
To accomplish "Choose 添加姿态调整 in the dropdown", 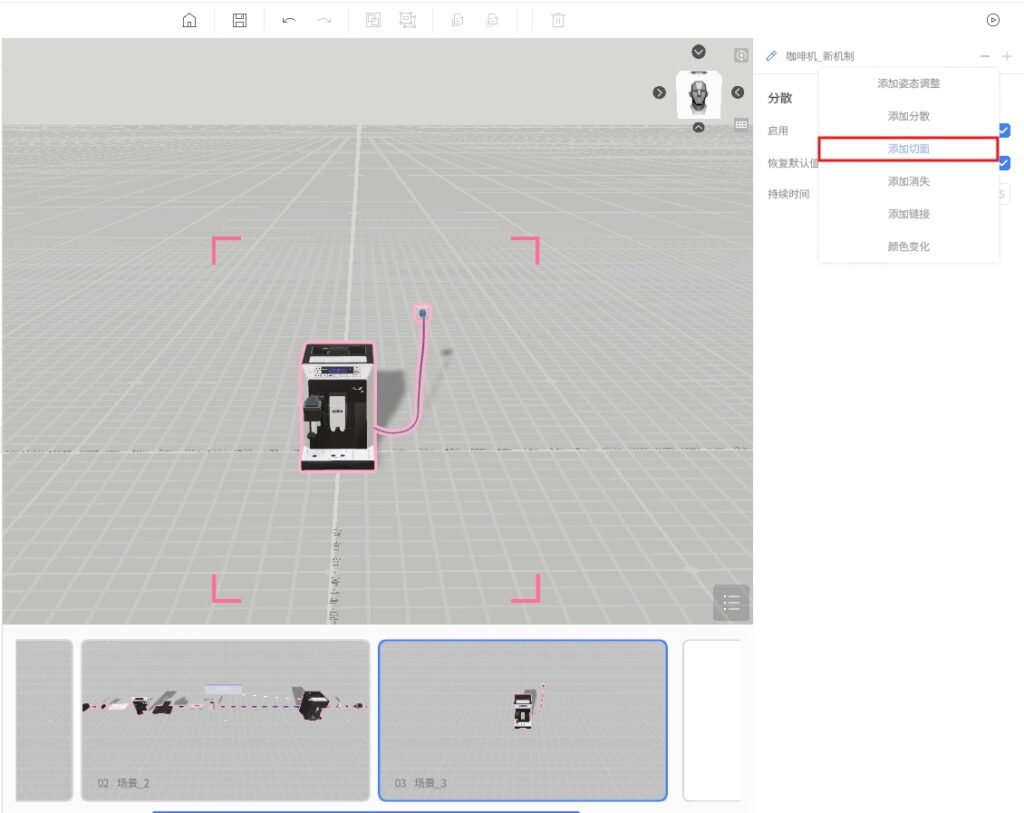I will (x=908, y=83).
